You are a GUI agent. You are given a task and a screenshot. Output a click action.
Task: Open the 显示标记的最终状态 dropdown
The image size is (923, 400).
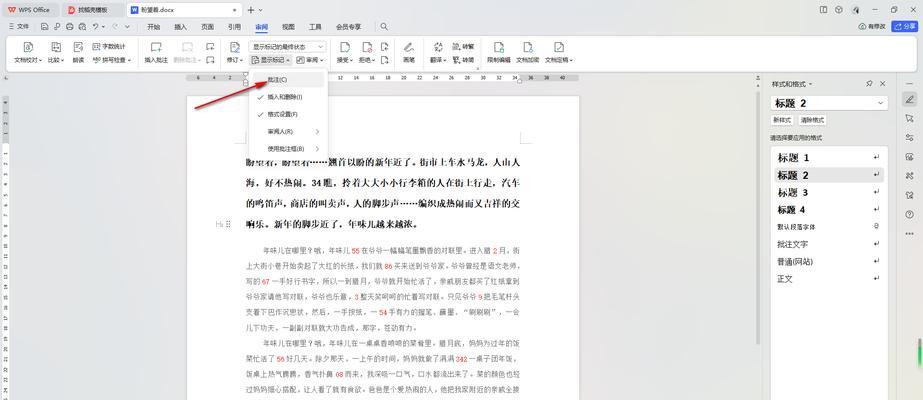pos(287,46)
